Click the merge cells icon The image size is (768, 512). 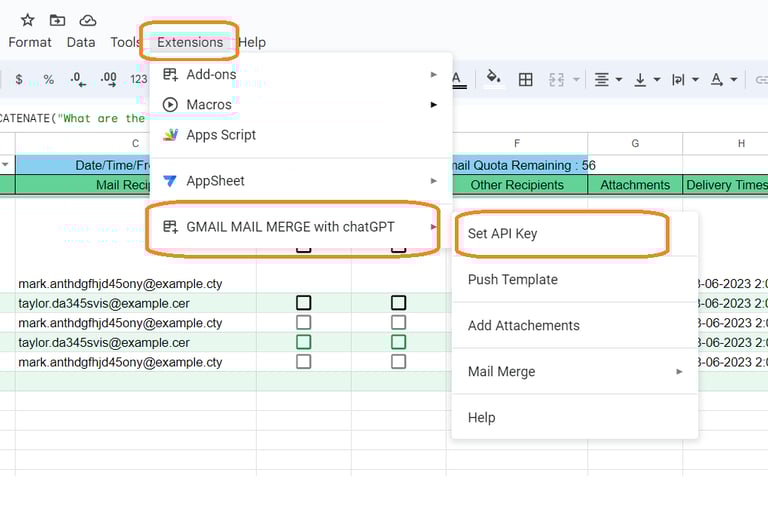[x=556, y=79]
